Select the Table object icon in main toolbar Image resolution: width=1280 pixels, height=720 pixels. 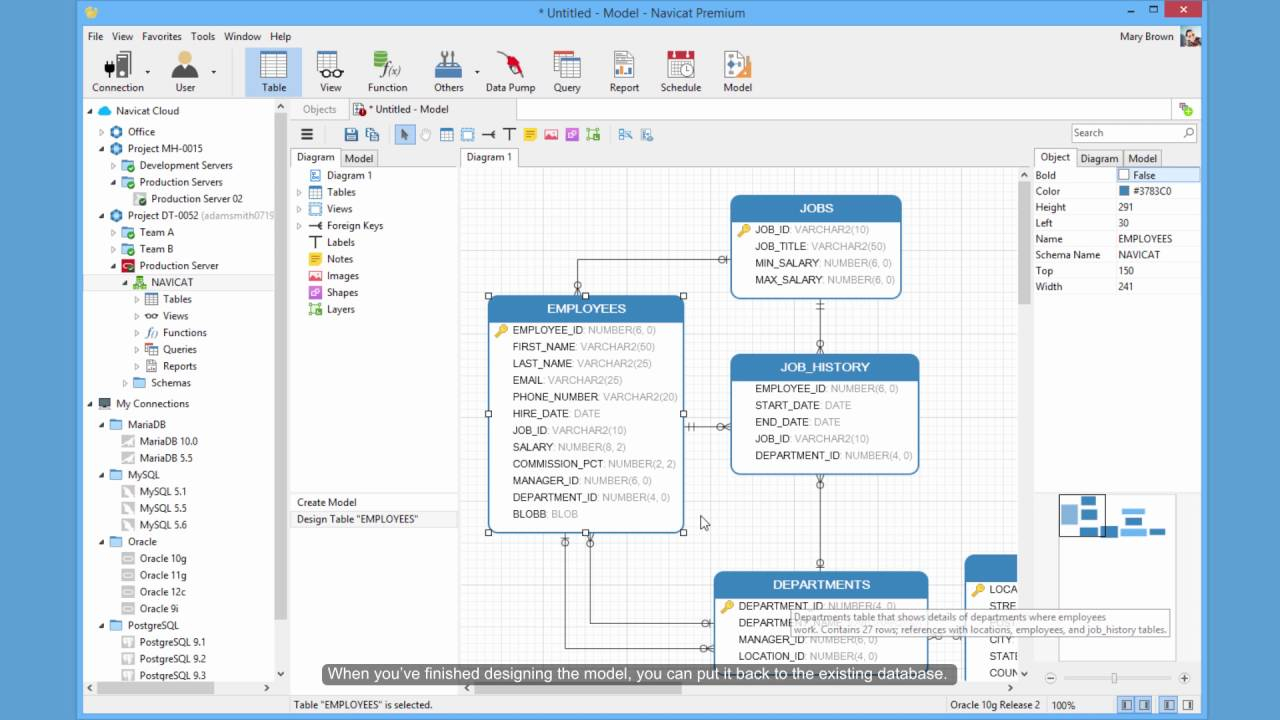(x=273, y=72)
